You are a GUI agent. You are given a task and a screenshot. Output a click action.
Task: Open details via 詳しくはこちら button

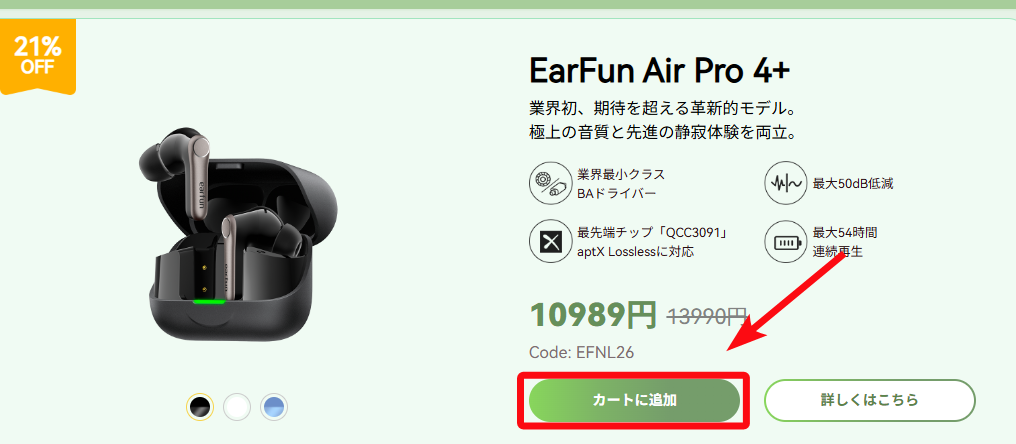click(870, 401)
